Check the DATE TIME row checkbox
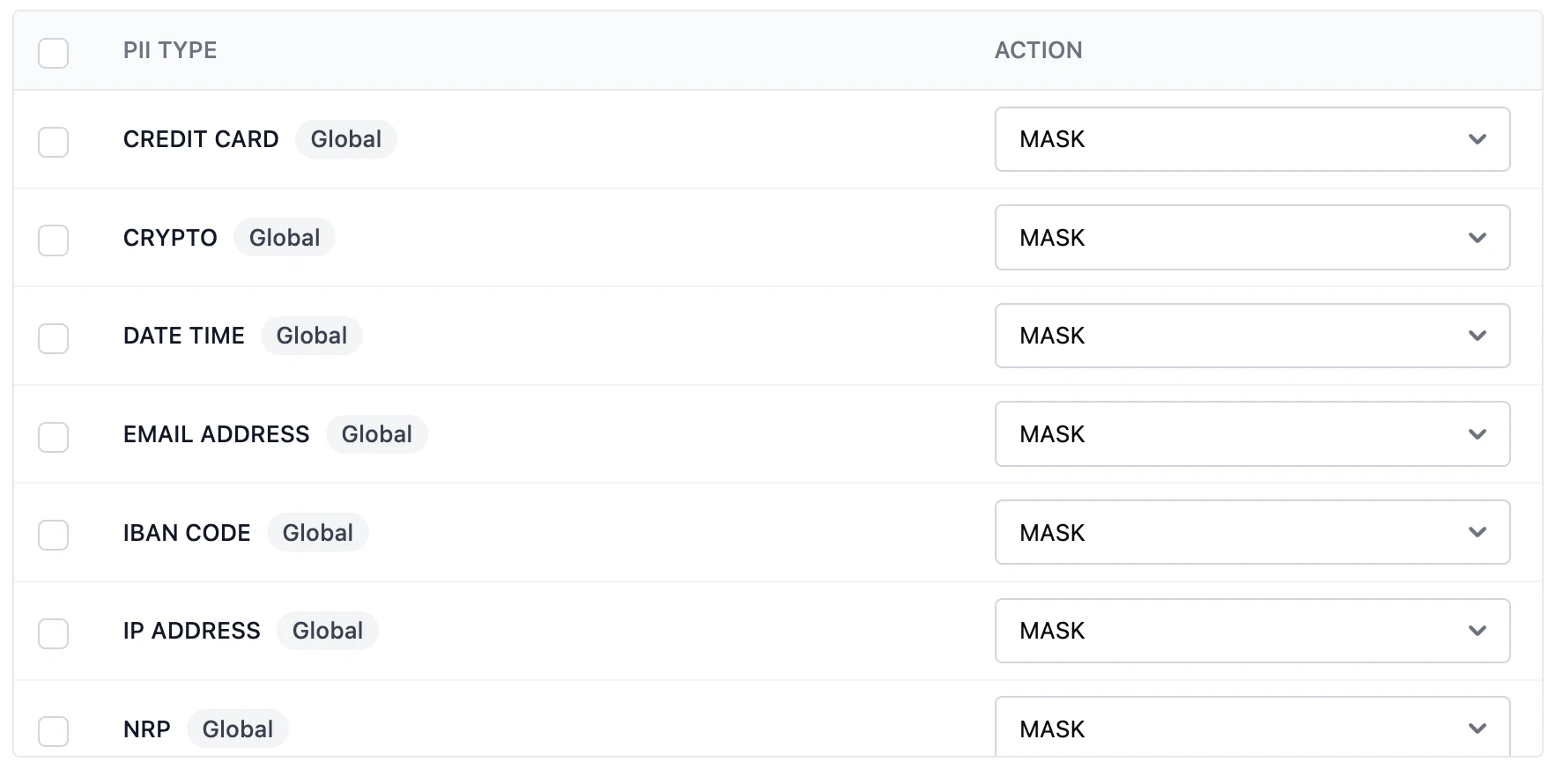This screenshot has width=1563, height=784. (53, 338)
